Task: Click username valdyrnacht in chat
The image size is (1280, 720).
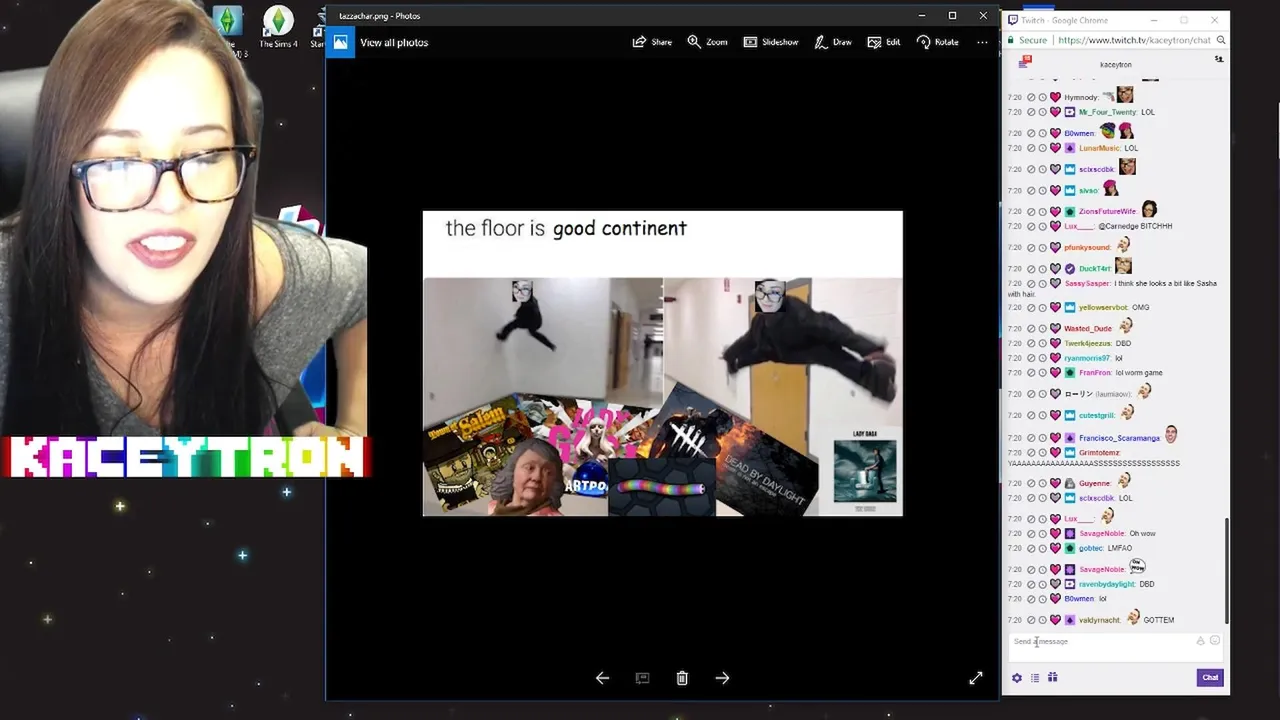Action: tap(1098, 620)
